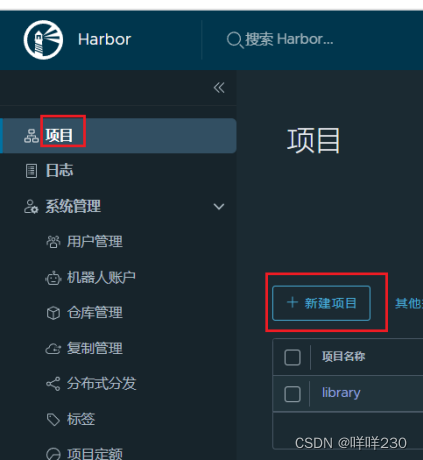
Task: Click the 用户管理 users group icon
Action: [x=53, y=242]
